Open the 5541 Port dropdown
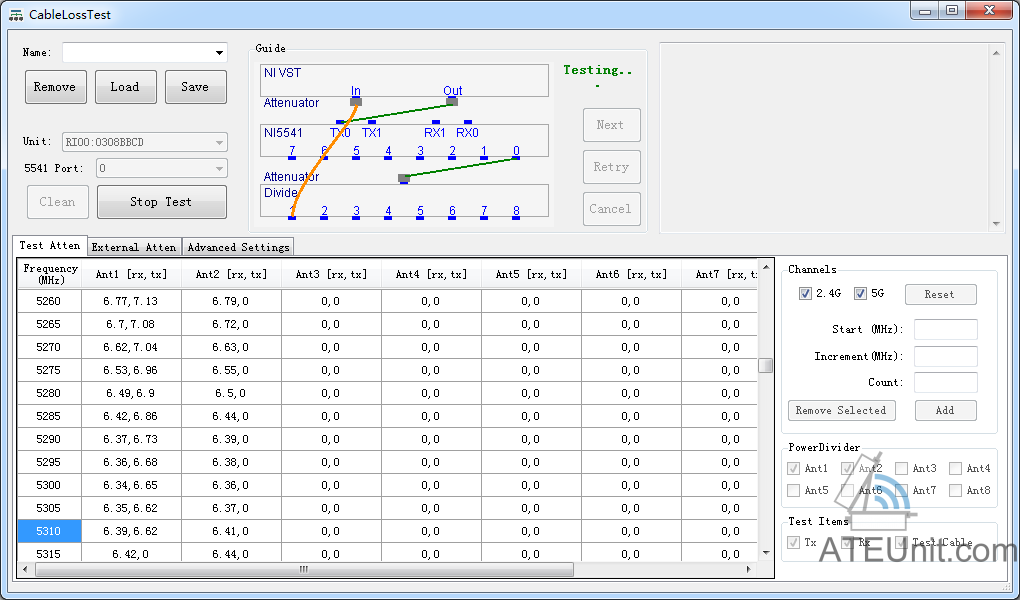This screenshot has height=600, width=1020. pos(219,169)
